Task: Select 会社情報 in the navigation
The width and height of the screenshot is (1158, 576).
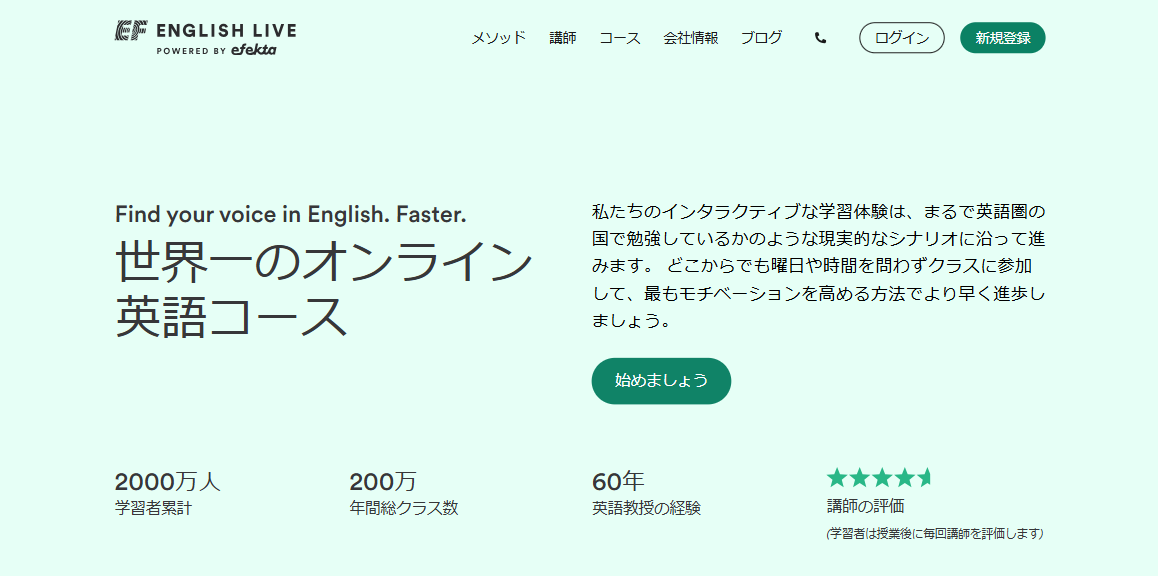Action: tap(690, 38)
